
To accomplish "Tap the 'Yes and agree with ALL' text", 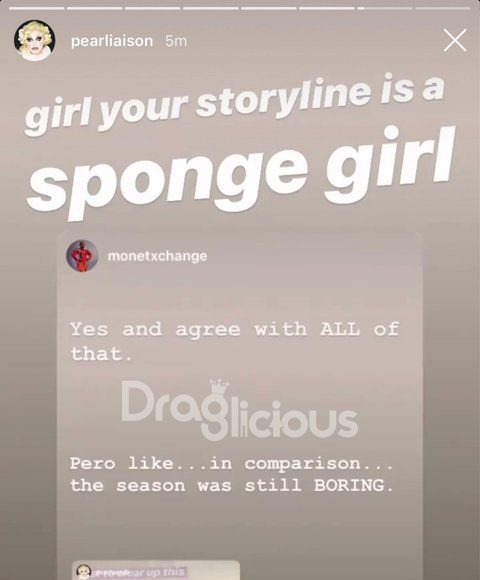I will (215, 329).
